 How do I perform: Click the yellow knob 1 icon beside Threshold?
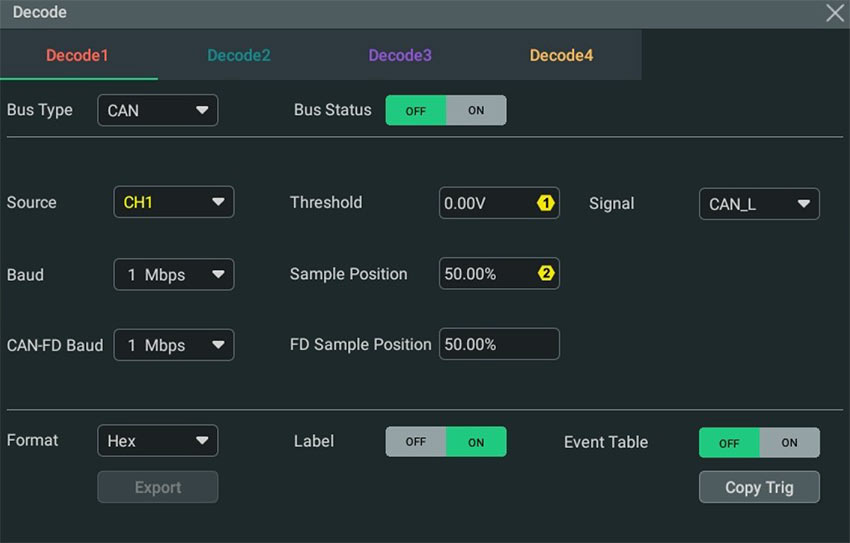(545, 203)
